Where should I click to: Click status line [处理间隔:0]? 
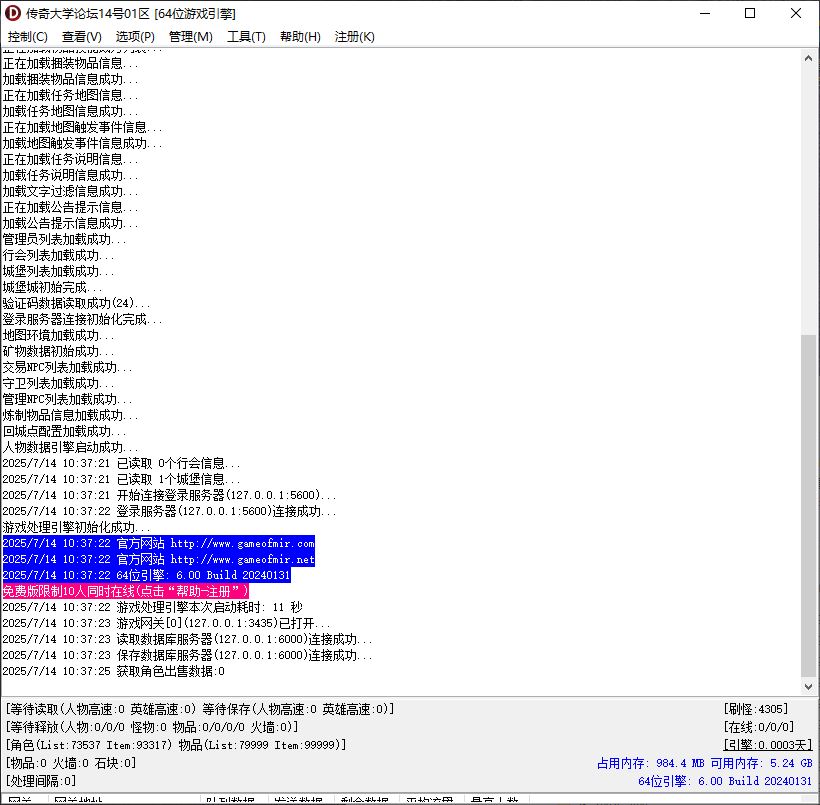(41, 780)
